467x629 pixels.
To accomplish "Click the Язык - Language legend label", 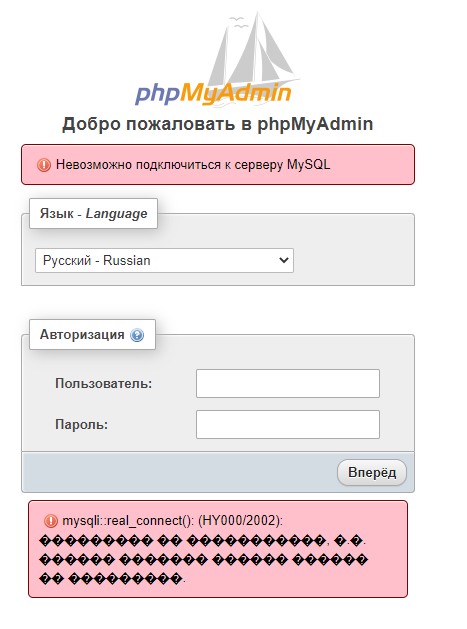I will click(93, 213).
